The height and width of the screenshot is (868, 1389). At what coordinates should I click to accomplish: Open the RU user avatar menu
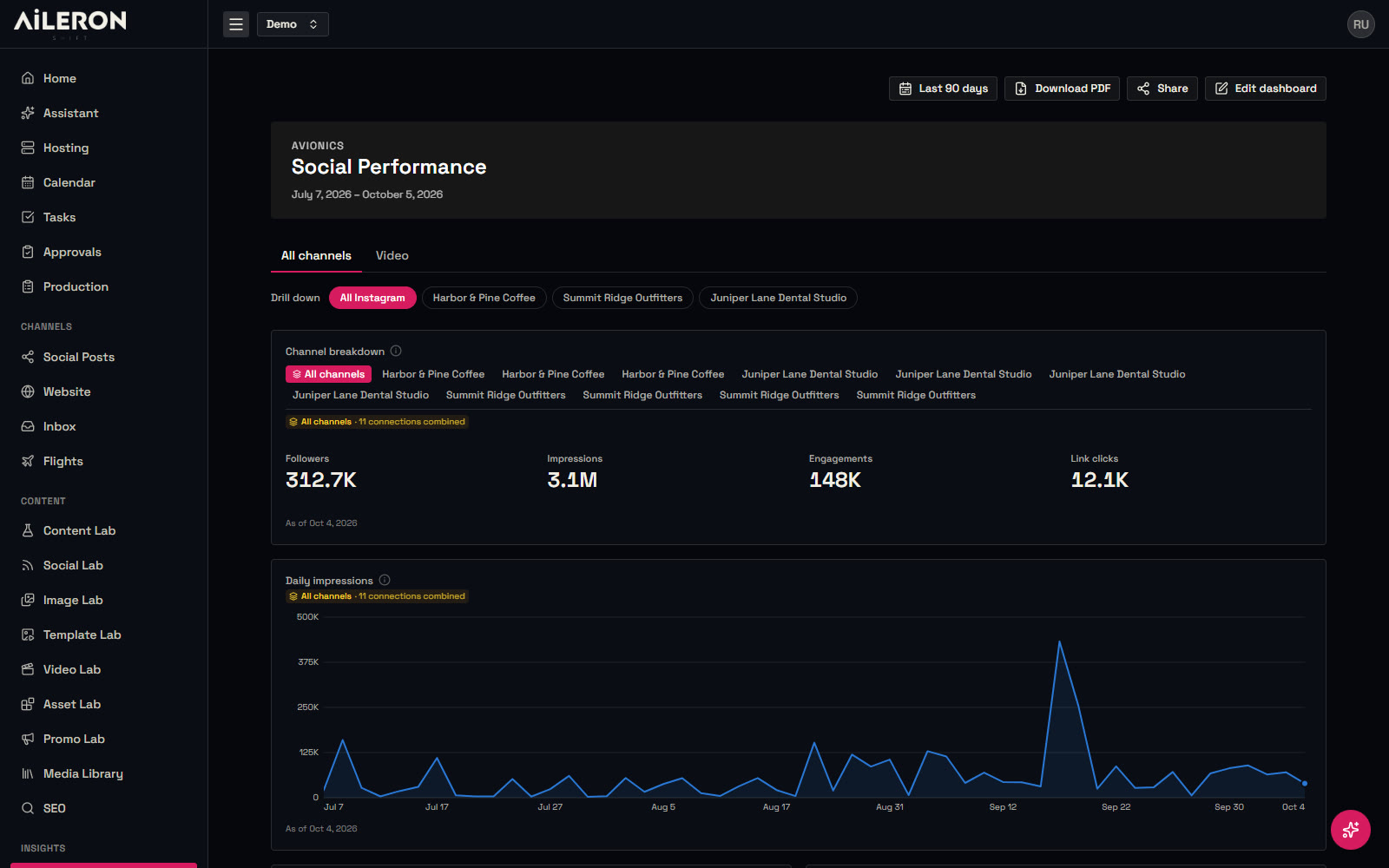point(1361,24)
